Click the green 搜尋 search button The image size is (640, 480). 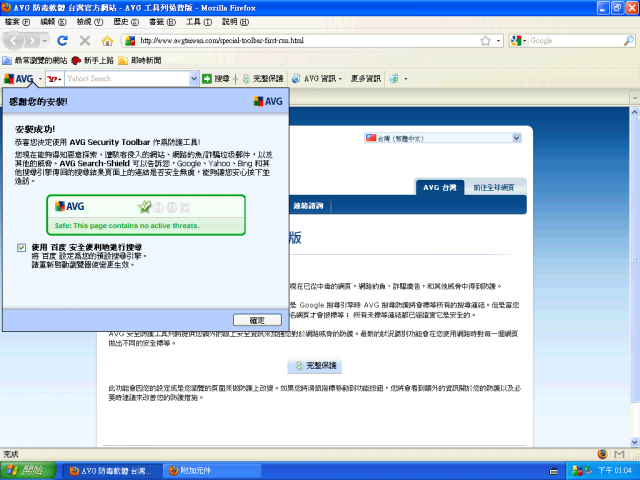(216, 79)
